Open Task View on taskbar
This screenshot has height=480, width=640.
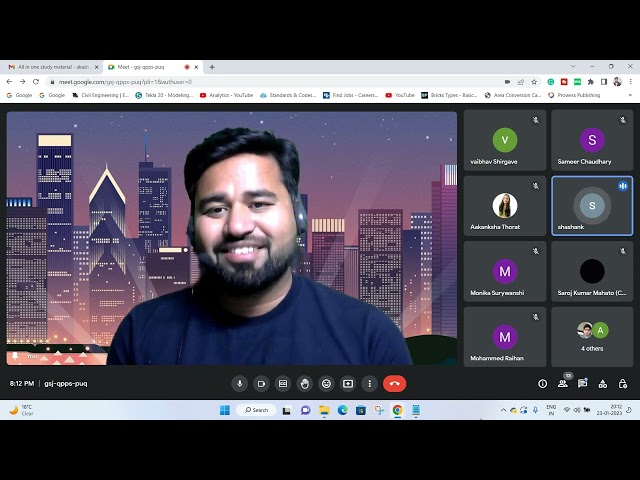(287, 410)
